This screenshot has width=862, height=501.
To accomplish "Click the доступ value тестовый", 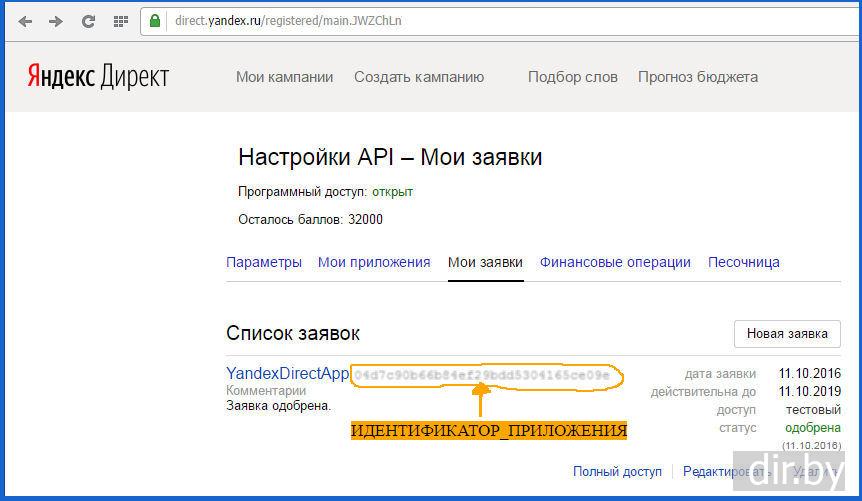I will coord(814,410).
